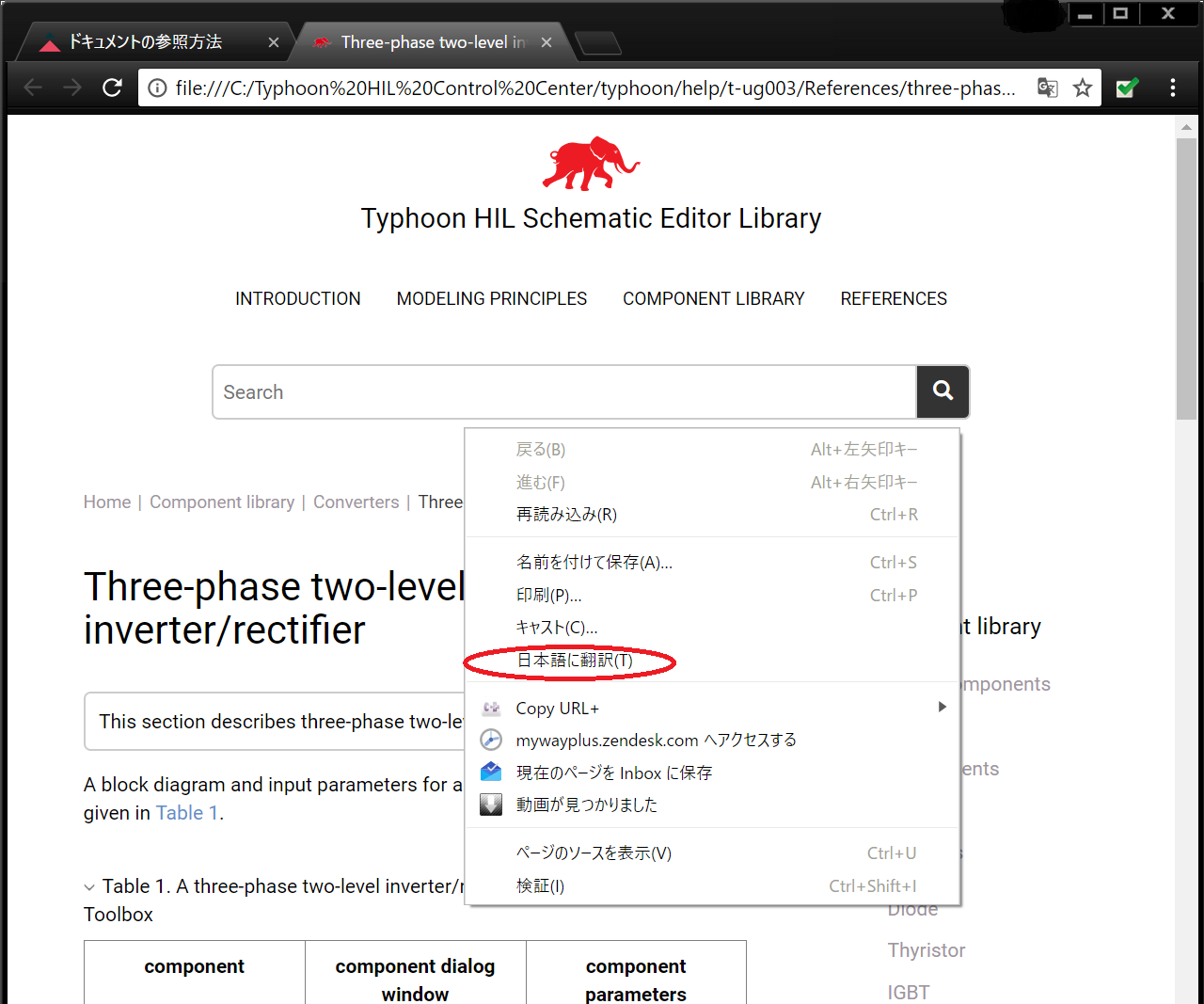Choose 名前を付けて保存(A)... from context menu
Screen dimensions: 1204x1004
(x=594, y=563)
